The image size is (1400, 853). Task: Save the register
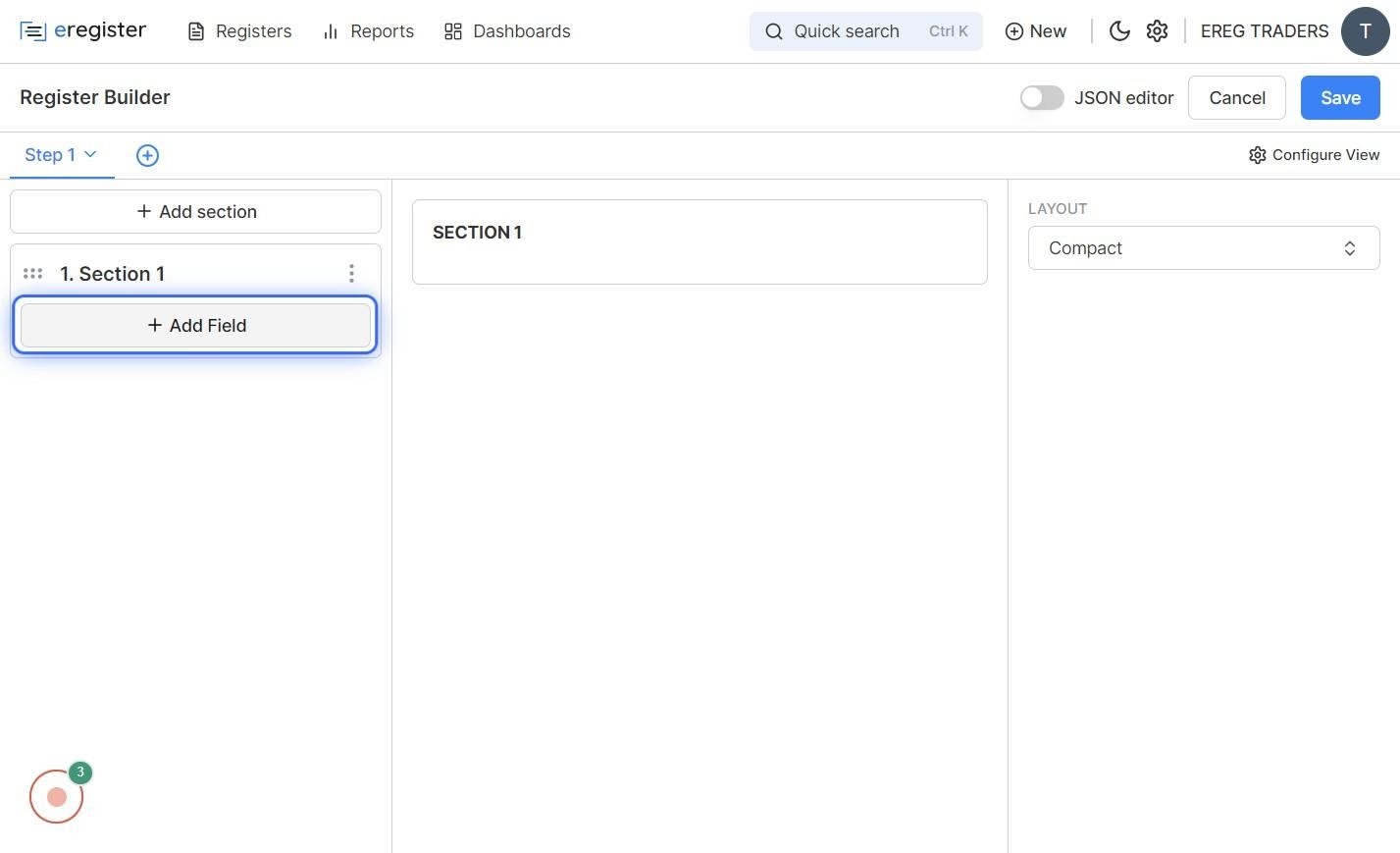click(1340, 98)
